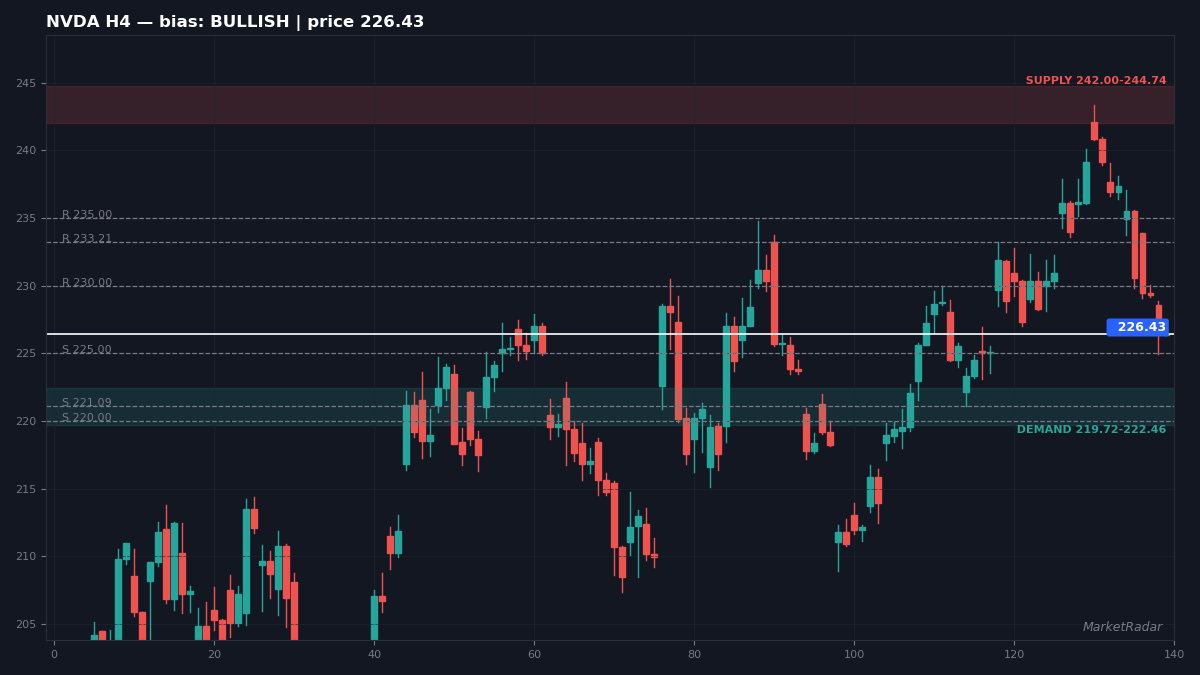
Task: Click the SUPPLY 242.00-244.74 zone label
Action: point(1096,81)
